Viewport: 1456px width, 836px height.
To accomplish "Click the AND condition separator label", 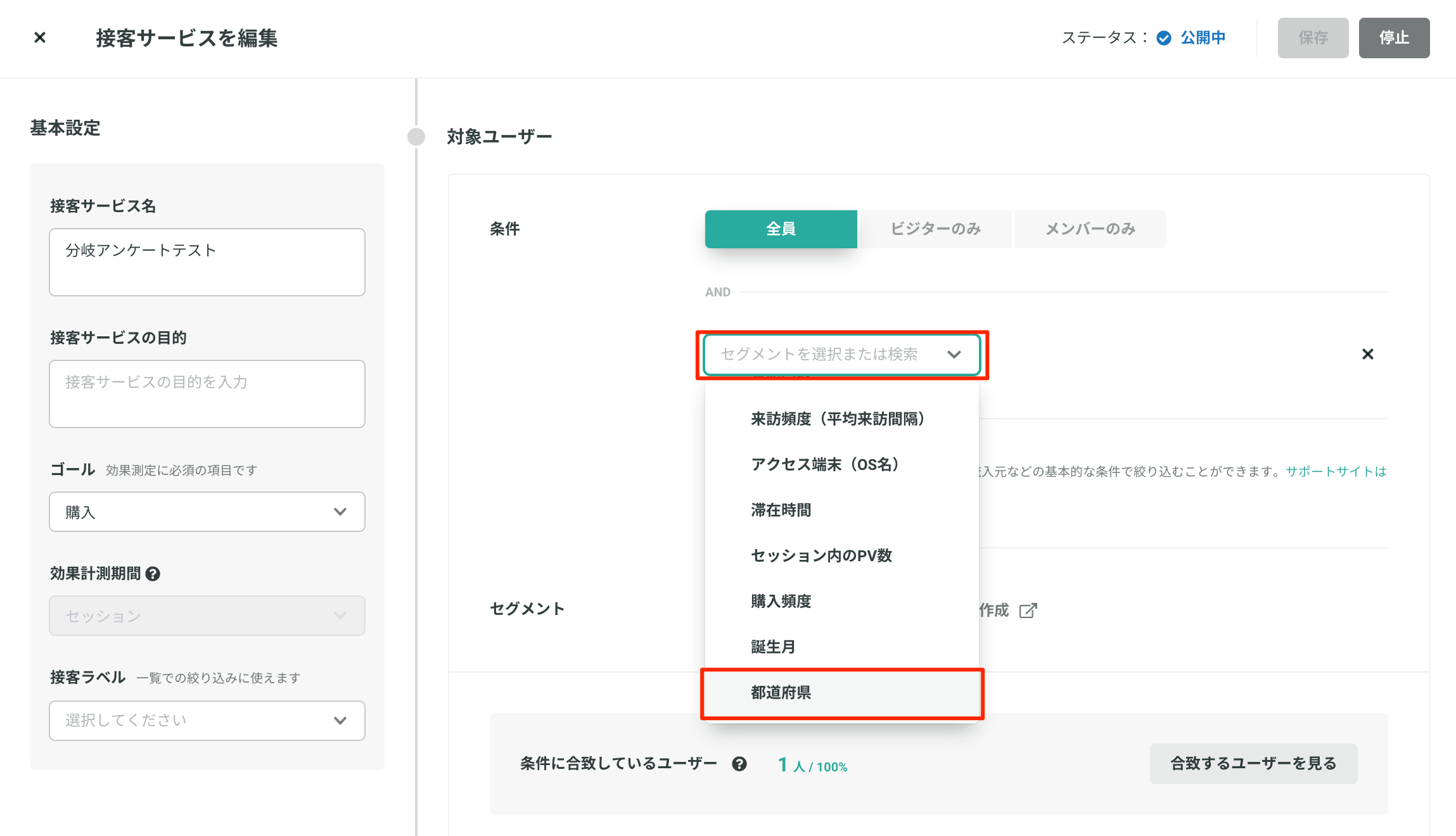I will coord(718,292).
